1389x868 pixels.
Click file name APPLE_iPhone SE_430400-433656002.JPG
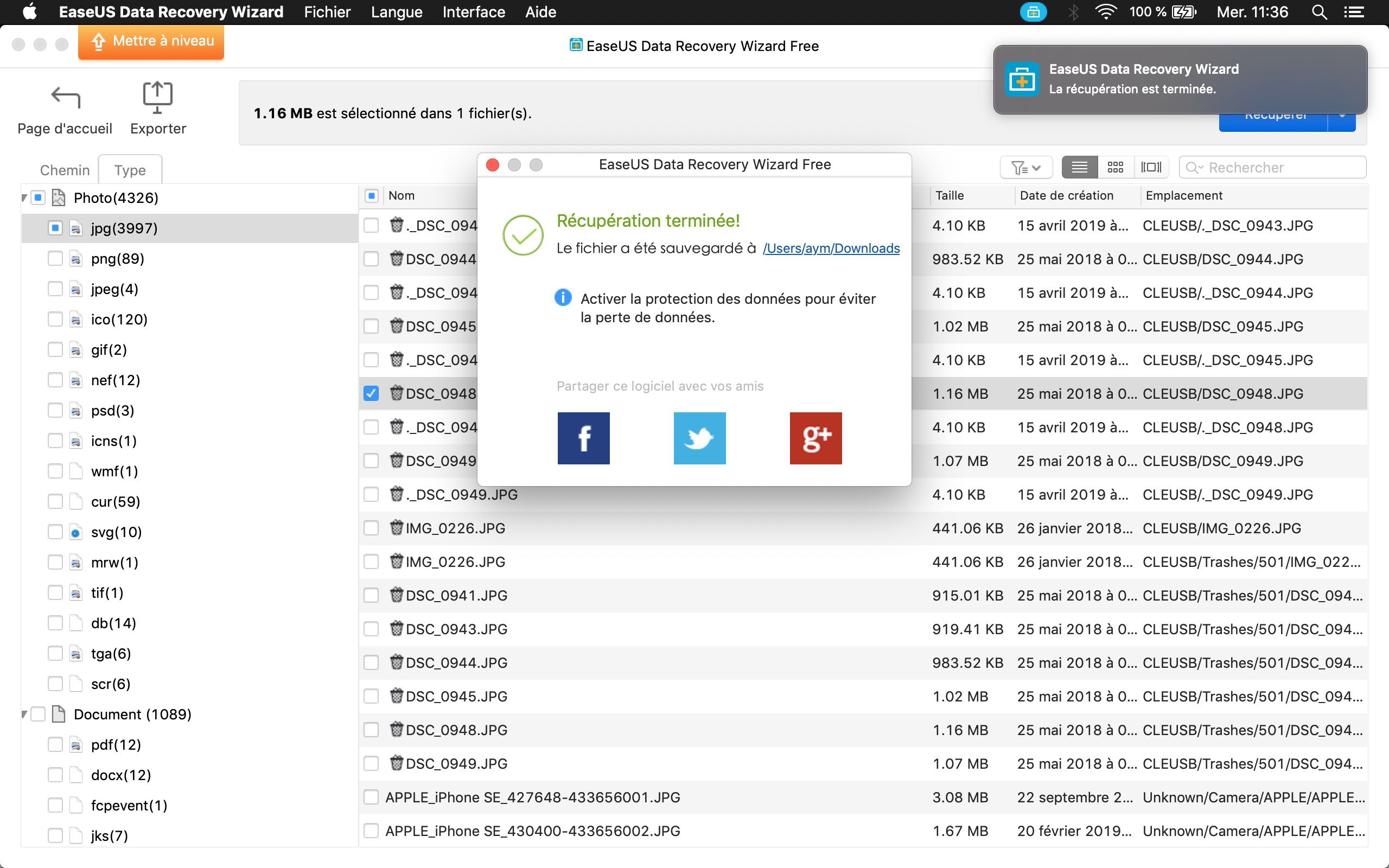tap(533, 831)
